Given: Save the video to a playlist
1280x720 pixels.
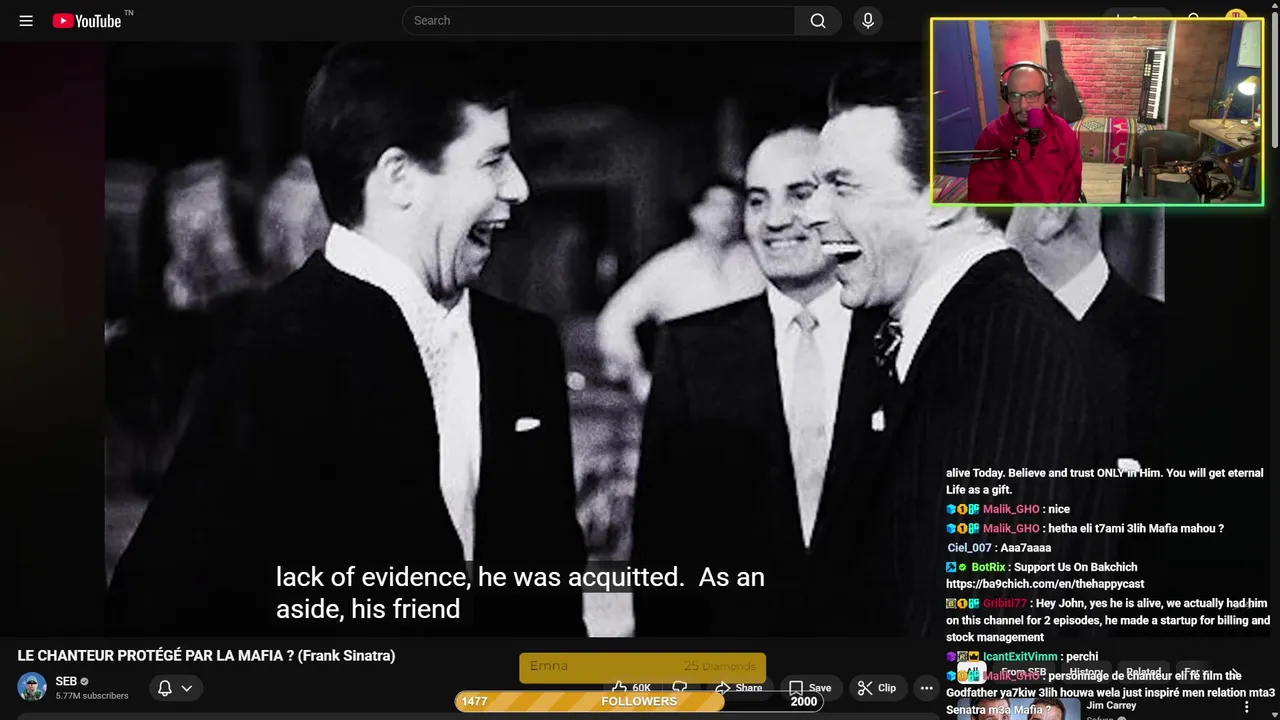Looking at the screenshot, I should [x=810, y=688].
